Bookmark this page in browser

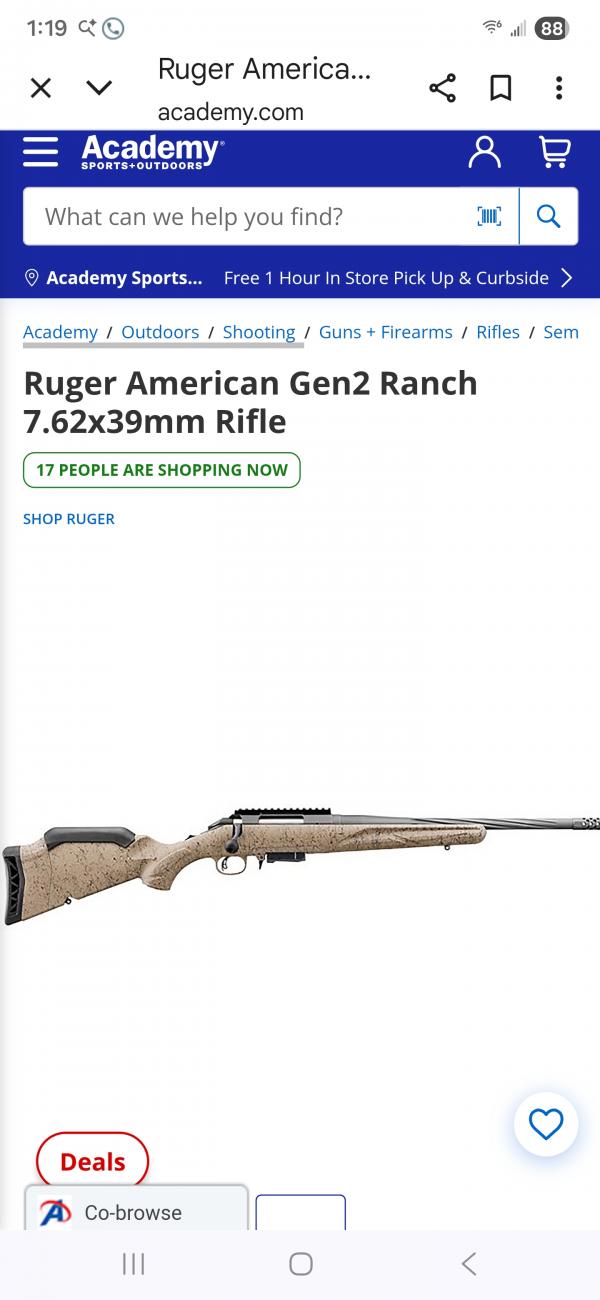[x=501, y=88]
